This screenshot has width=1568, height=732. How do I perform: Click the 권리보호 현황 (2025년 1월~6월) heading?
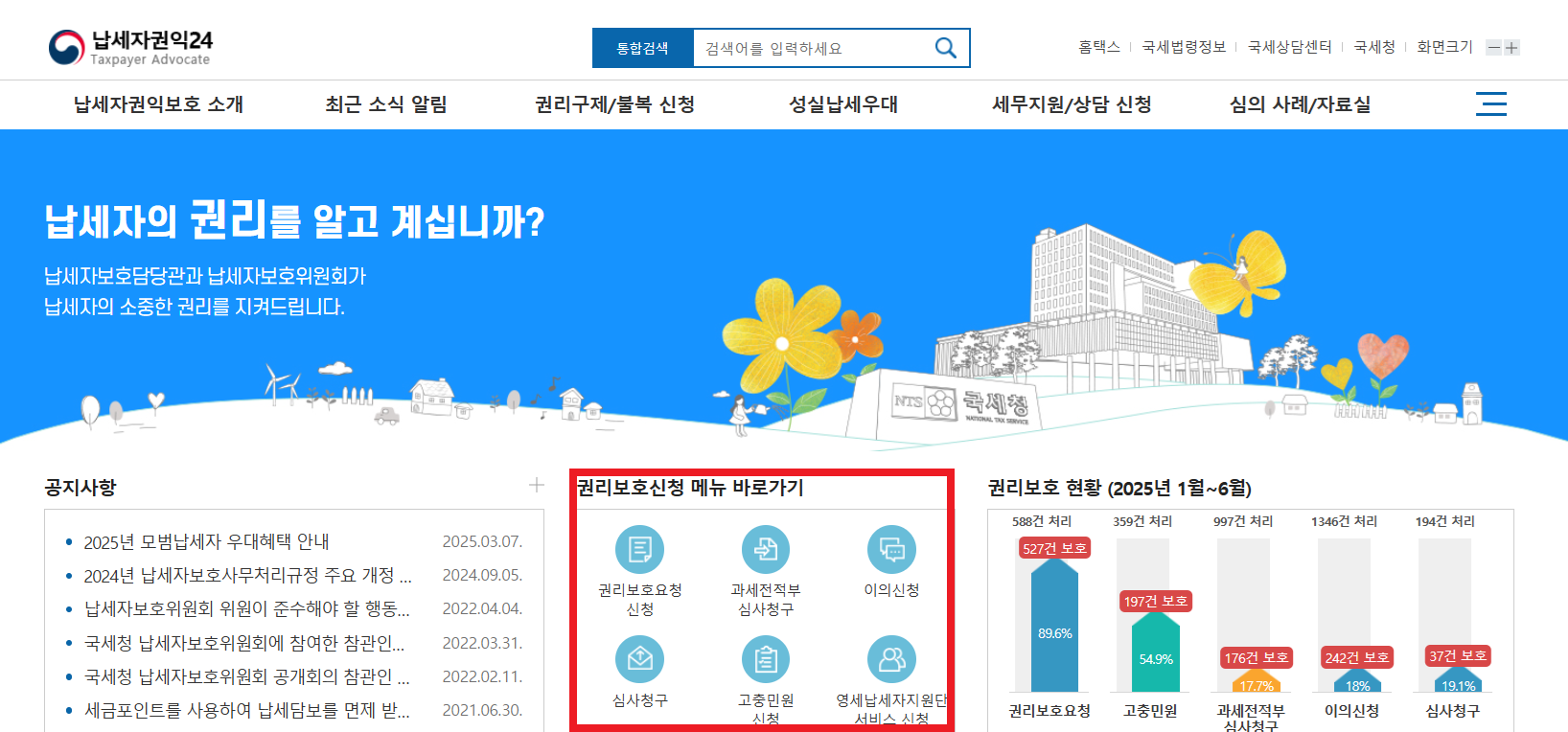[1119, 488]
